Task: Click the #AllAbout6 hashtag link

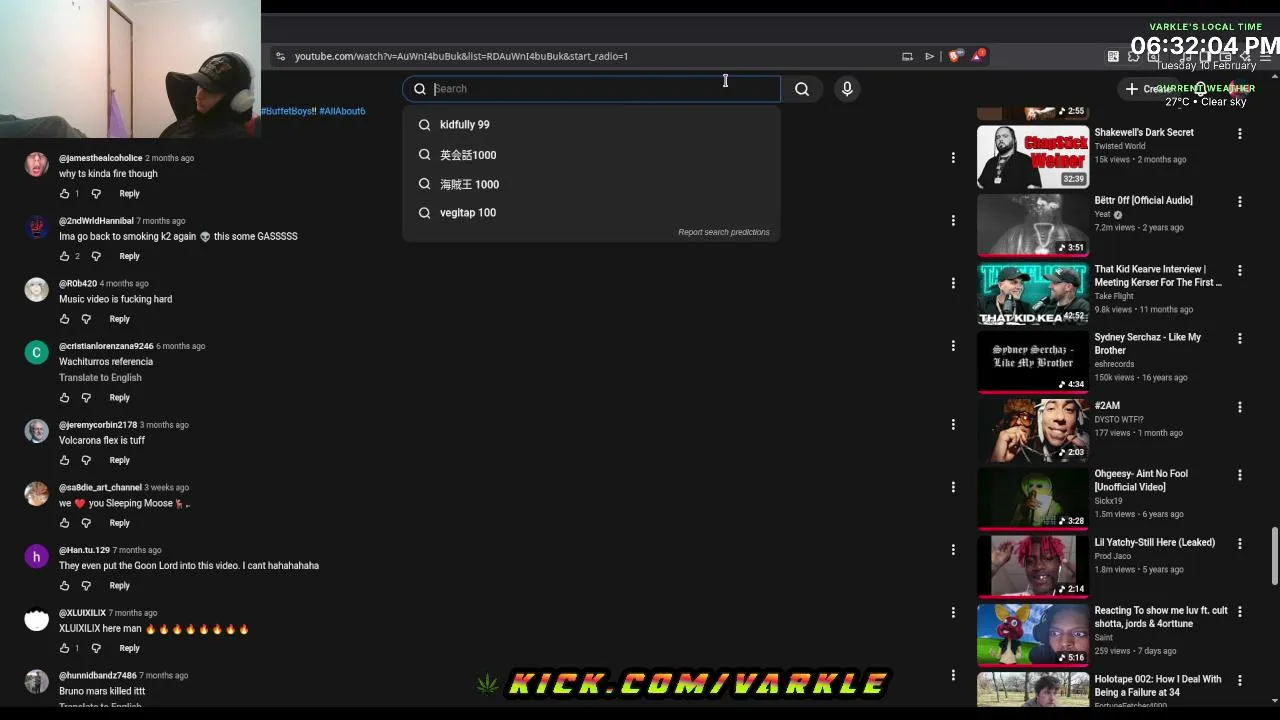Action: coord(342,111)
